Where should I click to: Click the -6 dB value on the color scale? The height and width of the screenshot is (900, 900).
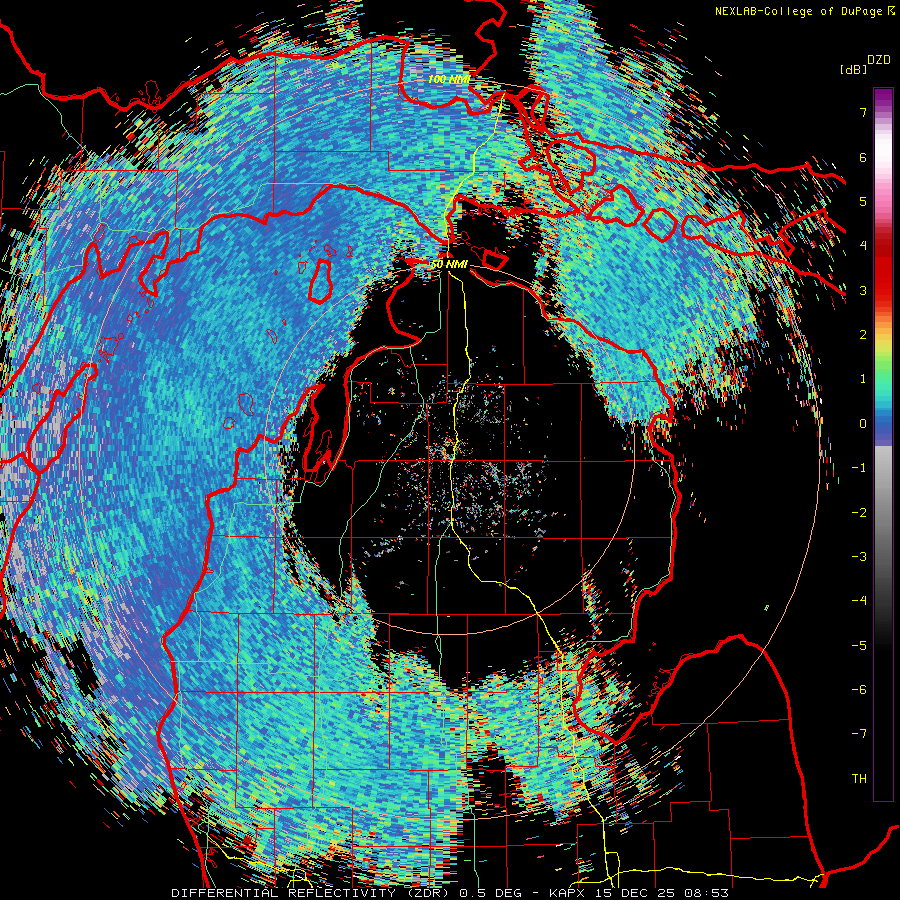859,690
